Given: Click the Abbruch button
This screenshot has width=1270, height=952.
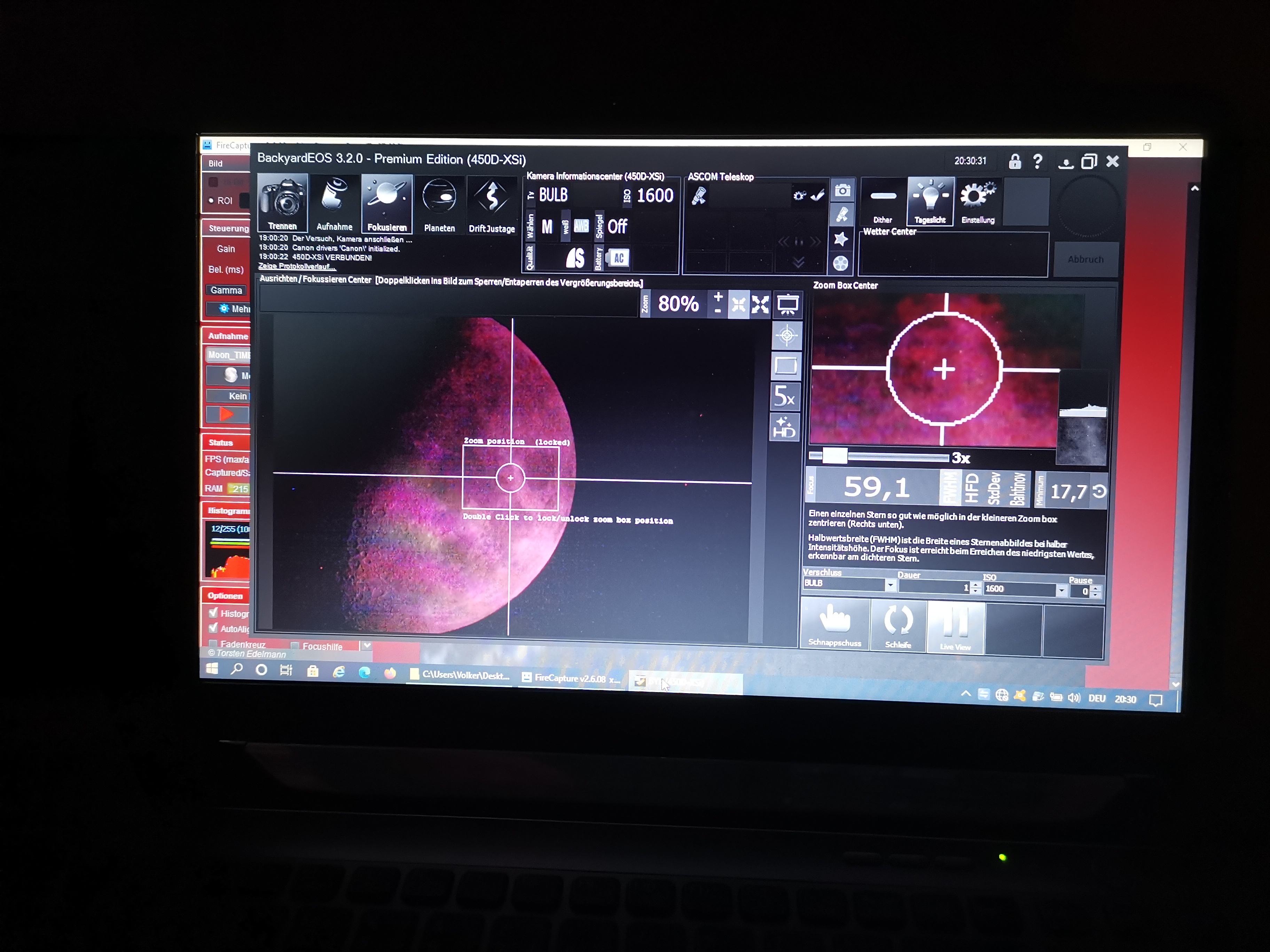Looking at the screenshot, I should (x=1085, y=259).
